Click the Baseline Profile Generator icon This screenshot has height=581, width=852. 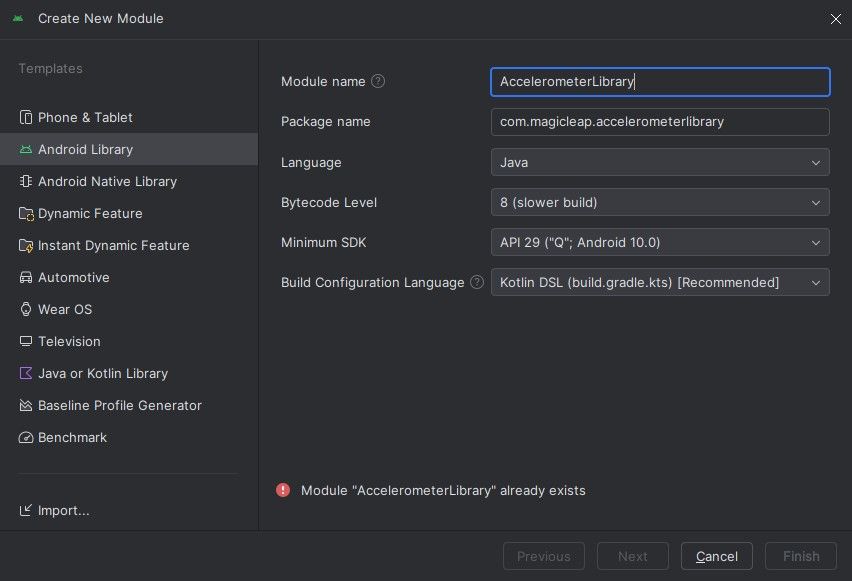click(26, 405)
